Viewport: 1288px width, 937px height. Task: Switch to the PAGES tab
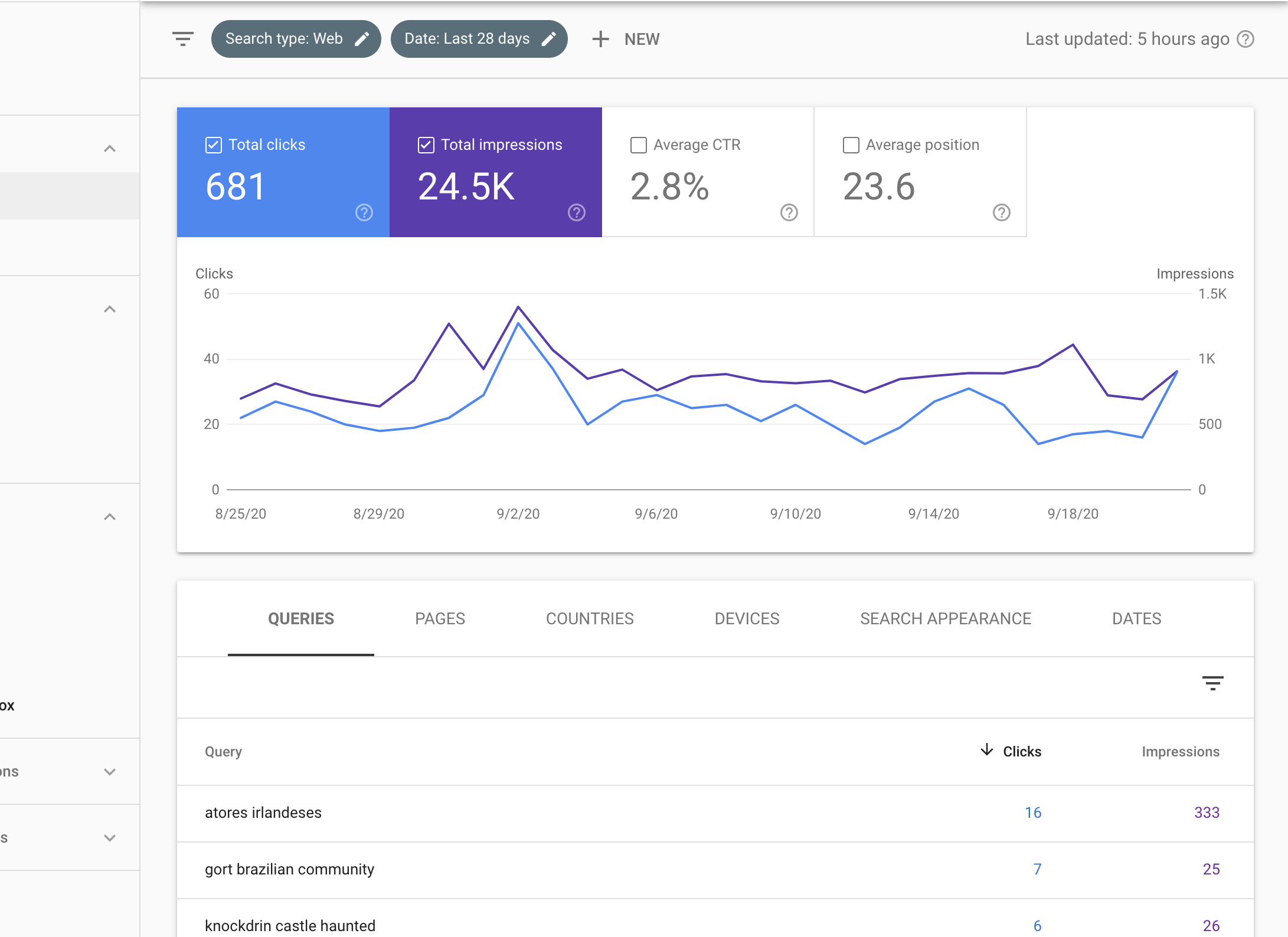click(440, 618)
